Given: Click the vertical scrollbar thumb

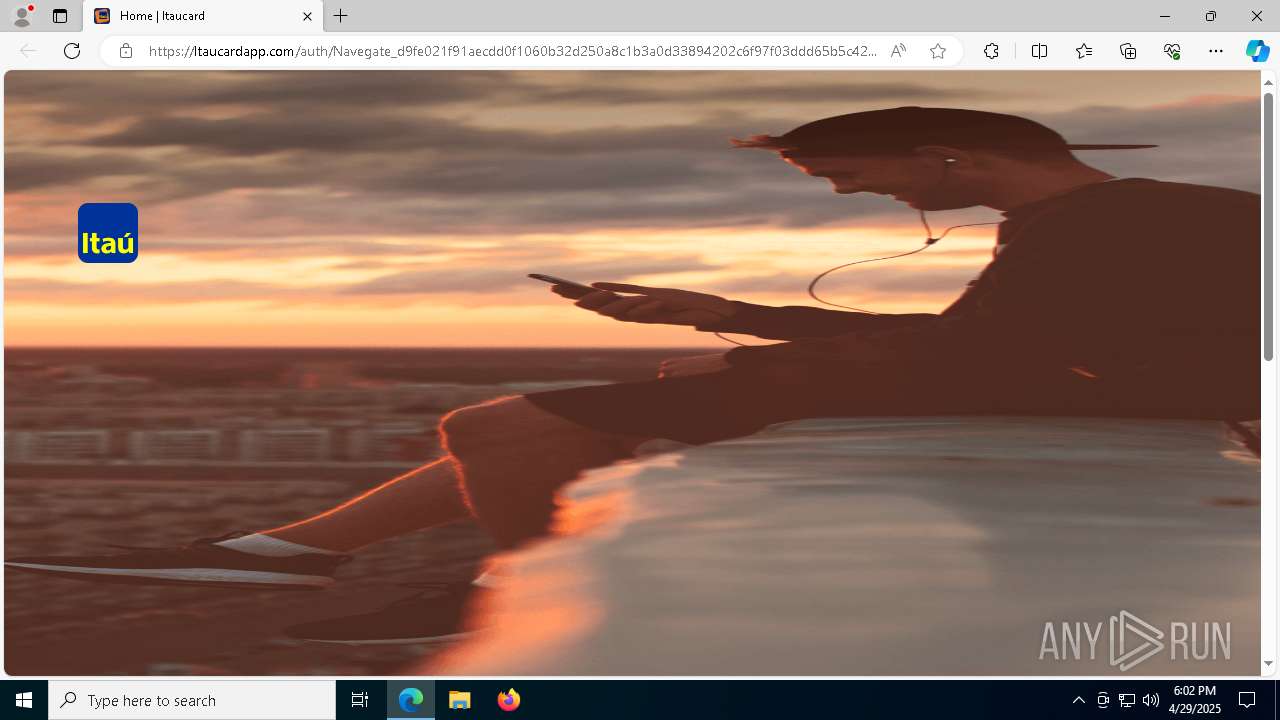Looking at the screenshot, I should pos(1268,226).
